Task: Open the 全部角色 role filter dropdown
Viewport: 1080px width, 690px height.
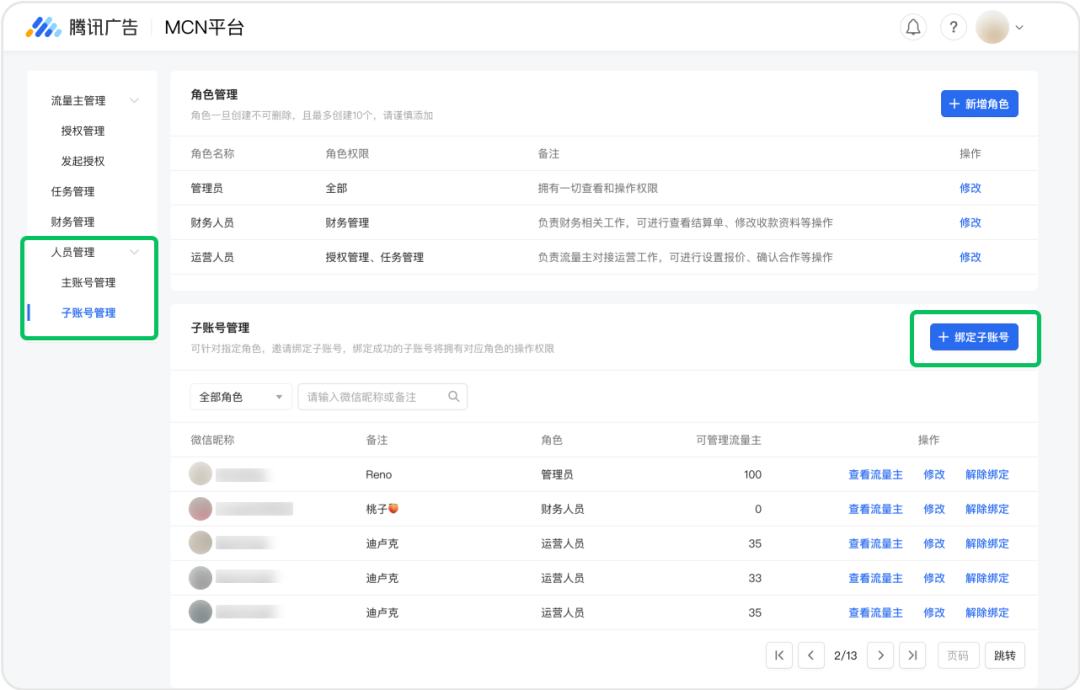Action: (x=240, y=396)
